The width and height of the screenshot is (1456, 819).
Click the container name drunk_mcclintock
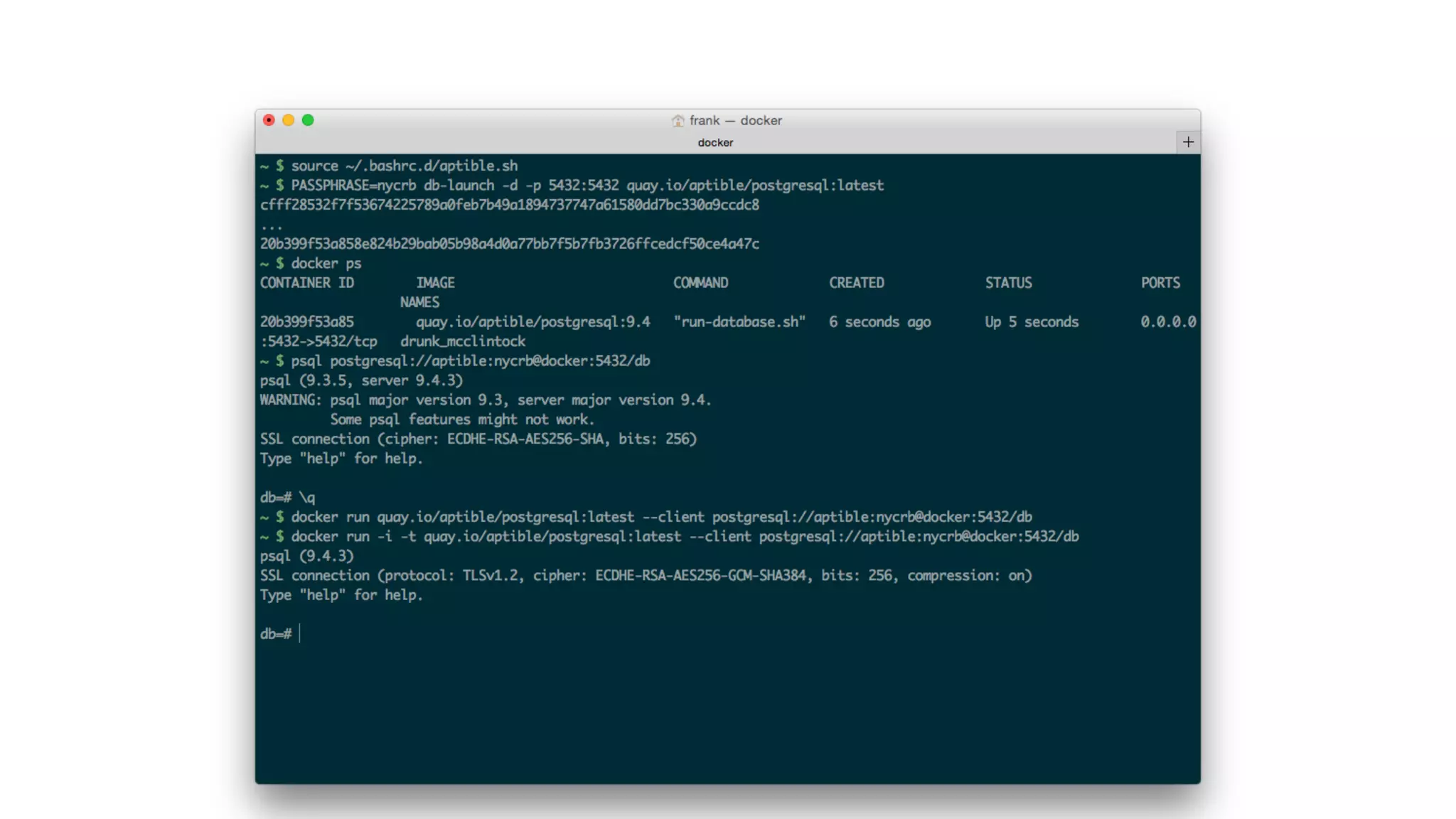[462, 342]
